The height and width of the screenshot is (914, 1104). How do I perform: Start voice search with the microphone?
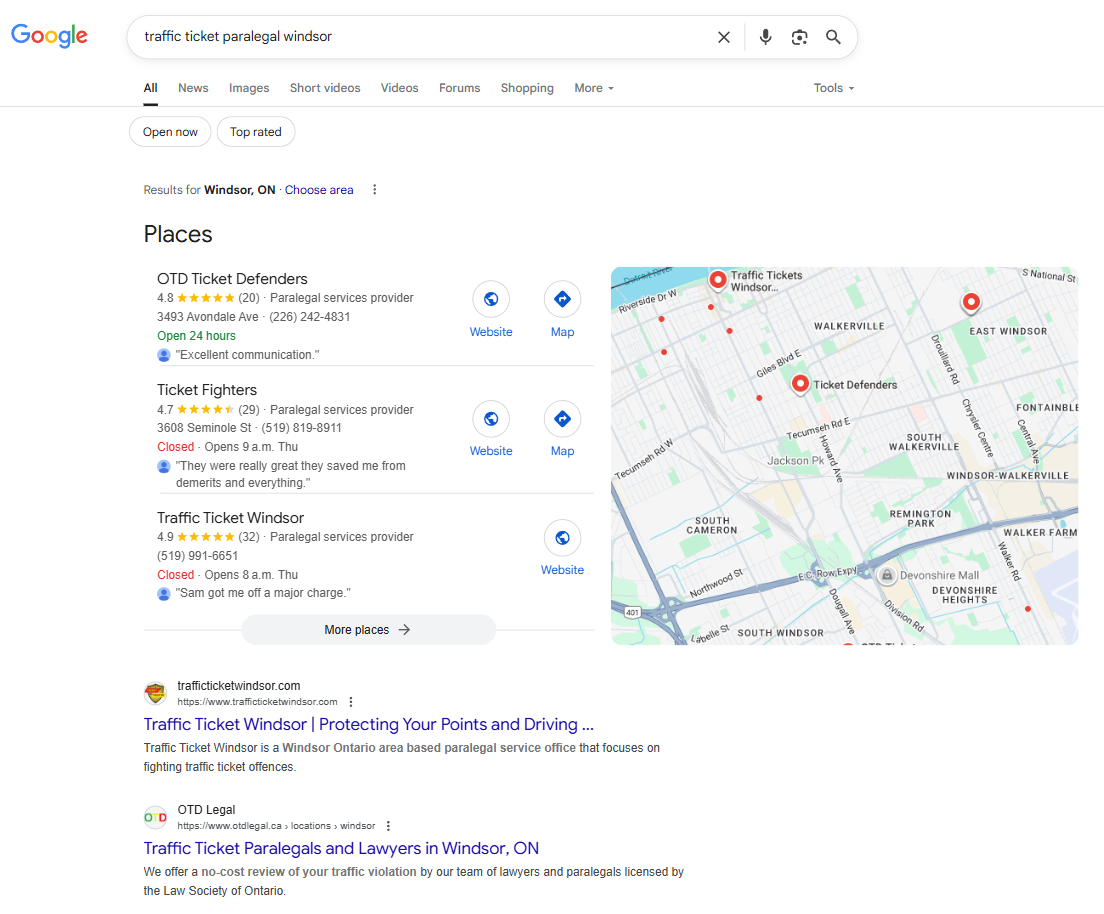(765, 37)
